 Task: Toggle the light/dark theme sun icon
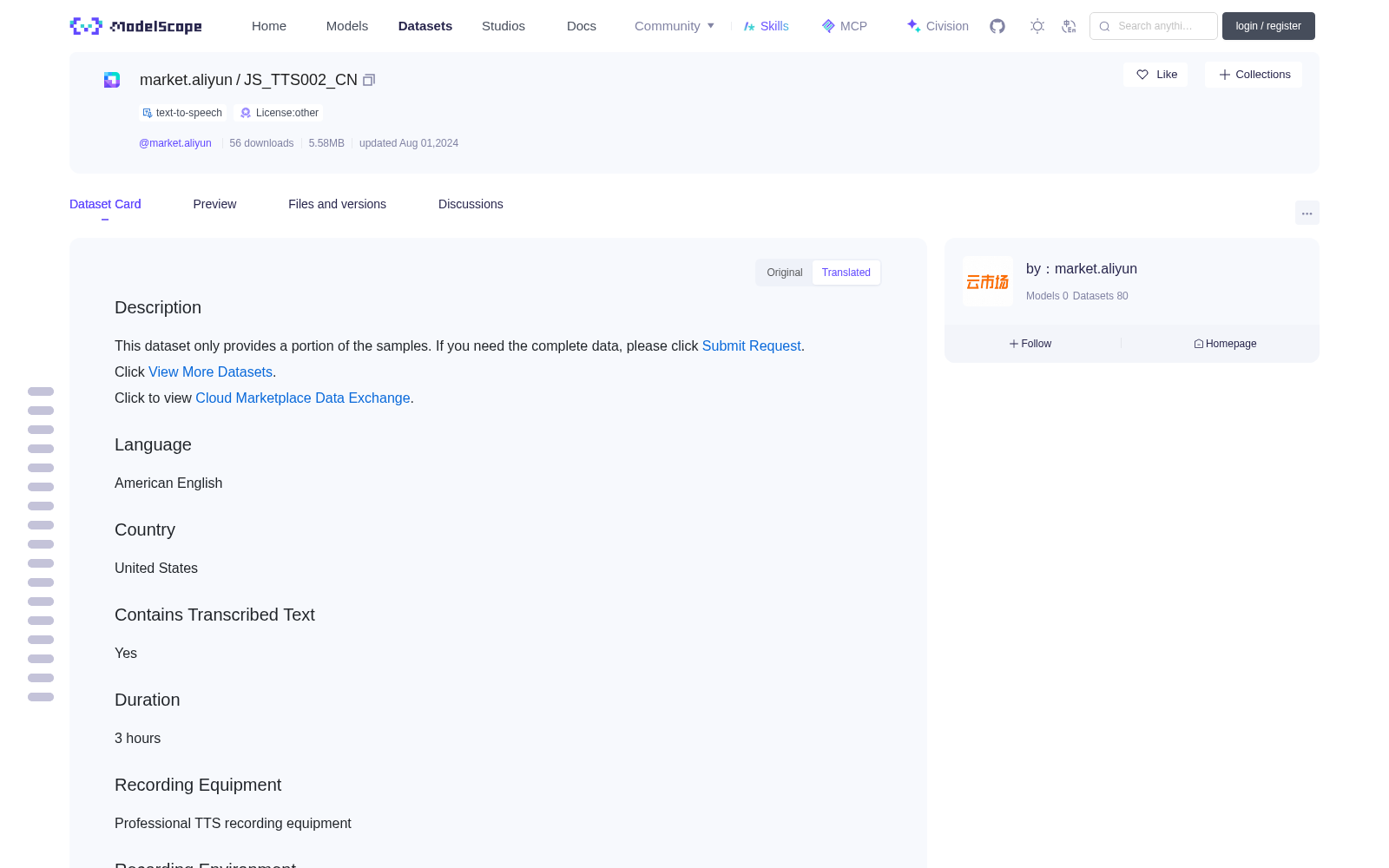click(1037, 26)
